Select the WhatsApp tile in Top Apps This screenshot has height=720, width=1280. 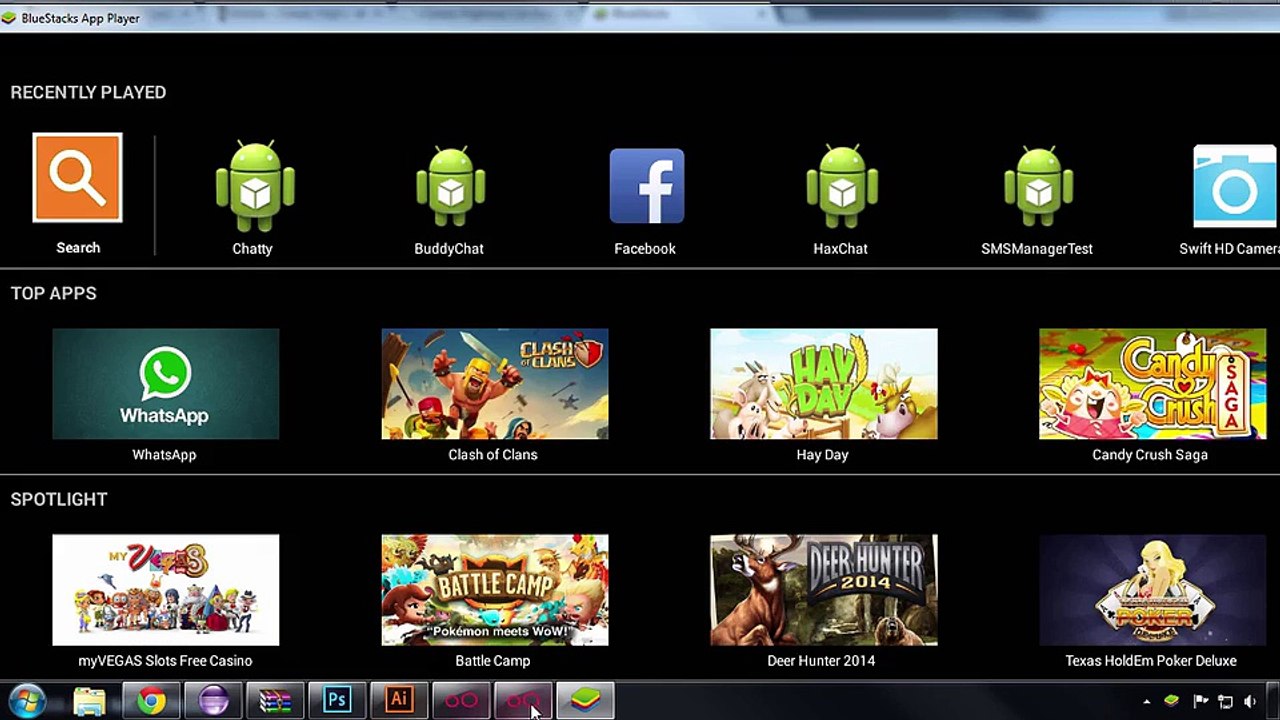[x=166, y=384]
